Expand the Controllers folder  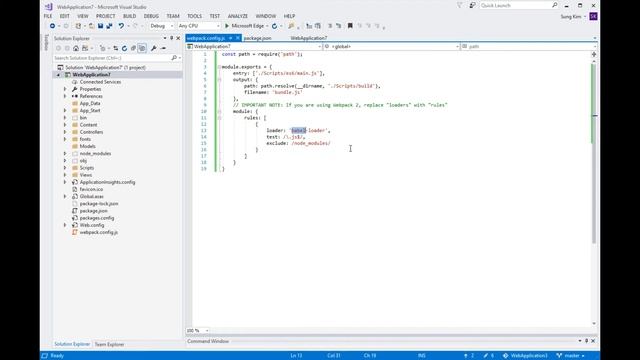tap(65, 132)
